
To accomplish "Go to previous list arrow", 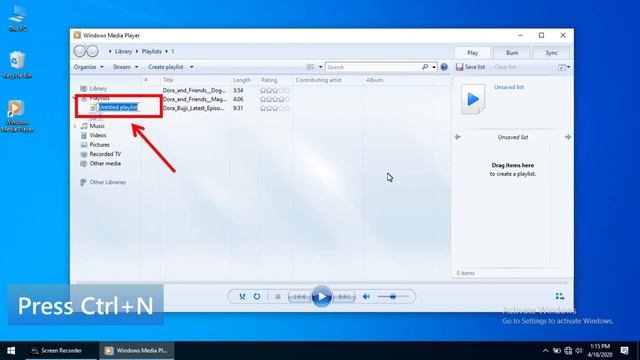I will [x=458, y=137].
